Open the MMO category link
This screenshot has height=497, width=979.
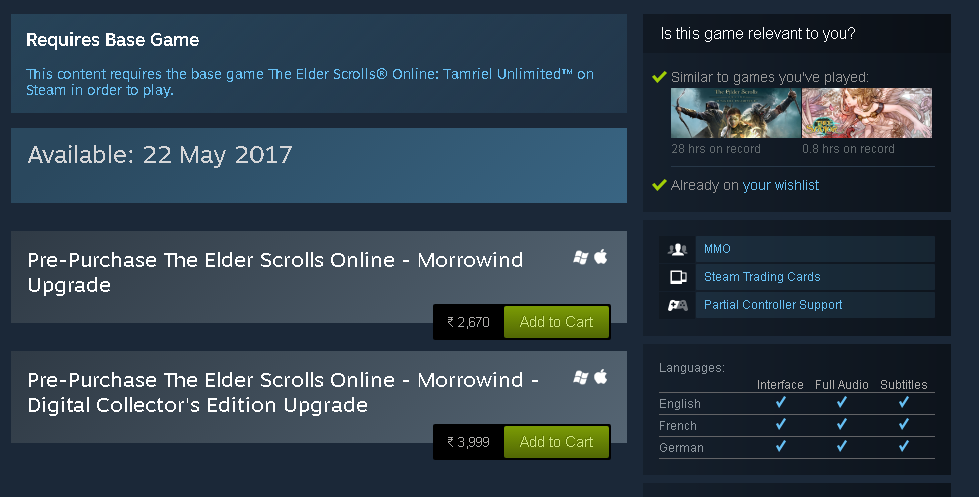(717, 249)
